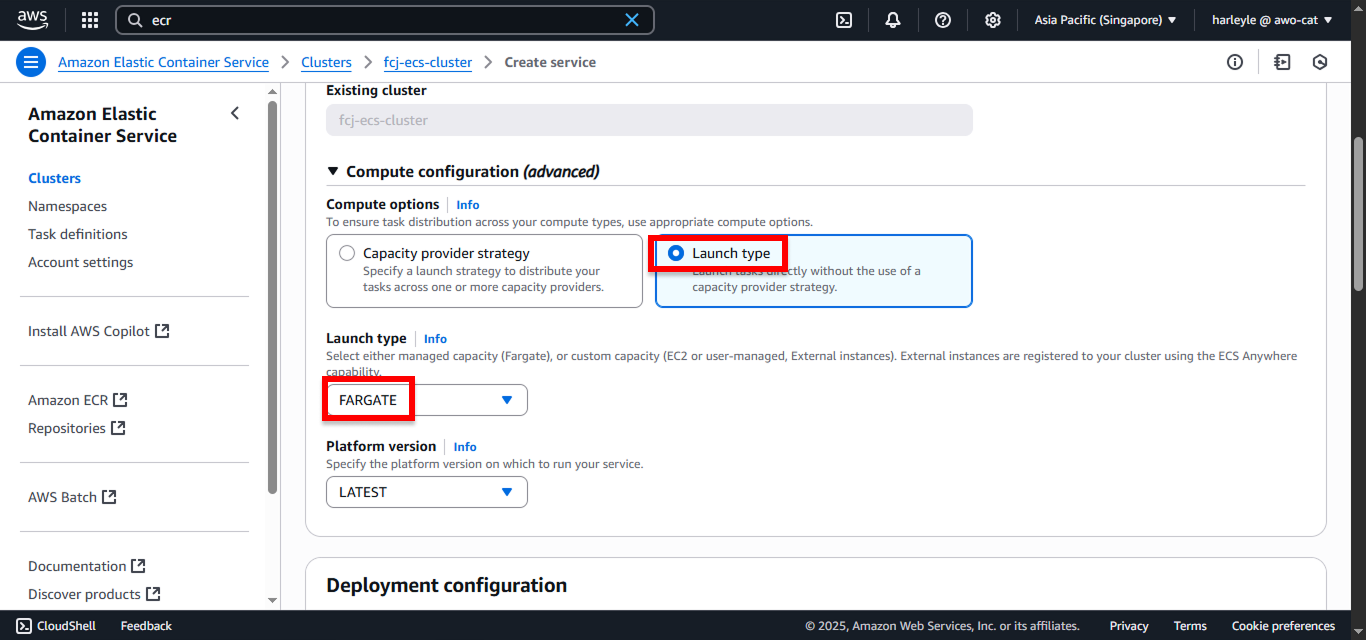Open Account settings in the sidebar
This screenshot has width=1366, height=640.
tap(80, 262)
